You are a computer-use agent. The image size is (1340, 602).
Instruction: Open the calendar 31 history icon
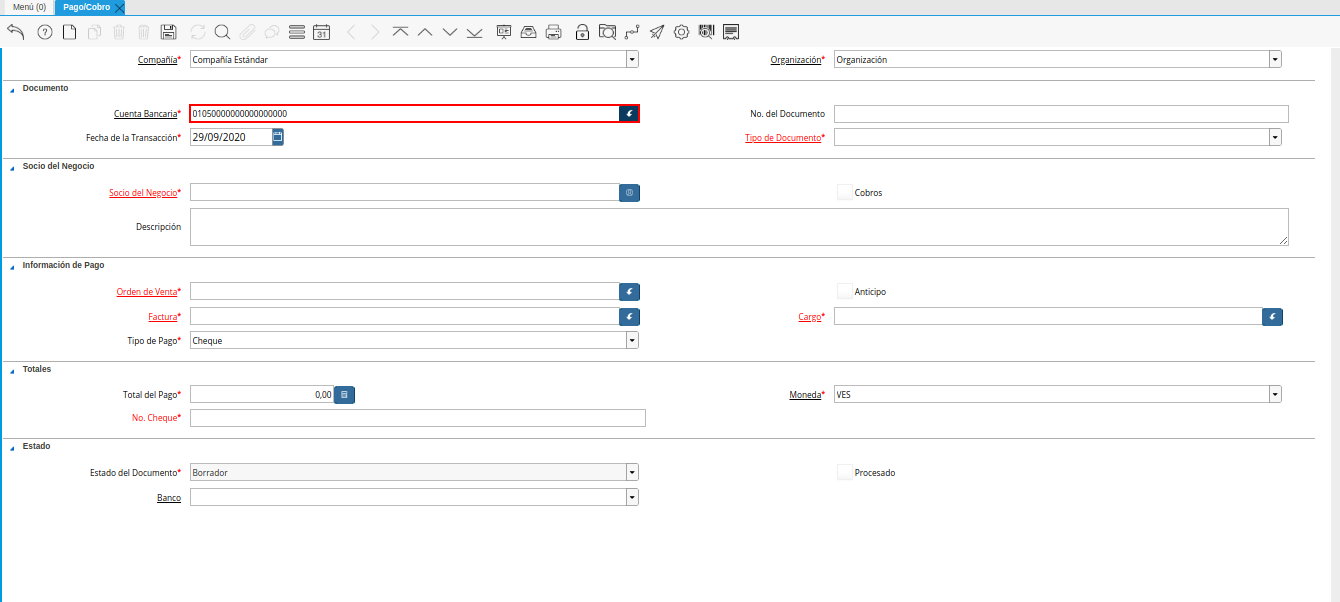[x=321, y=32]
